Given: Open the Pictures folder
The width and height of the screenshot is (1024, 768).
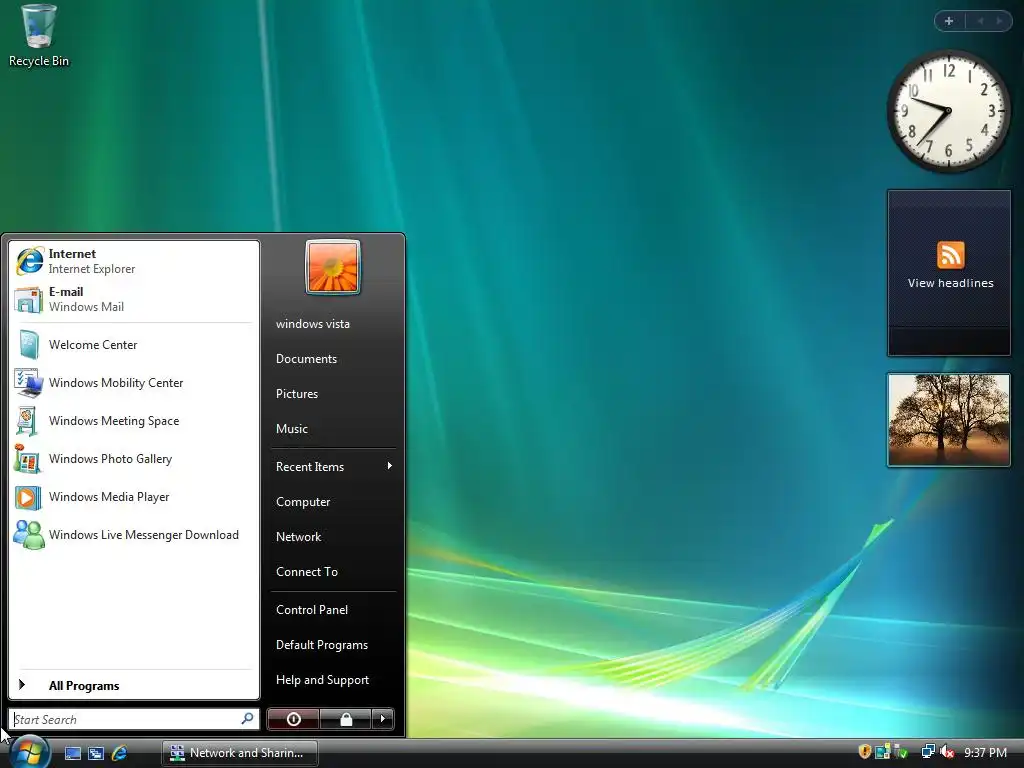Looking at the screenshot, I should [x=333, y=394].
